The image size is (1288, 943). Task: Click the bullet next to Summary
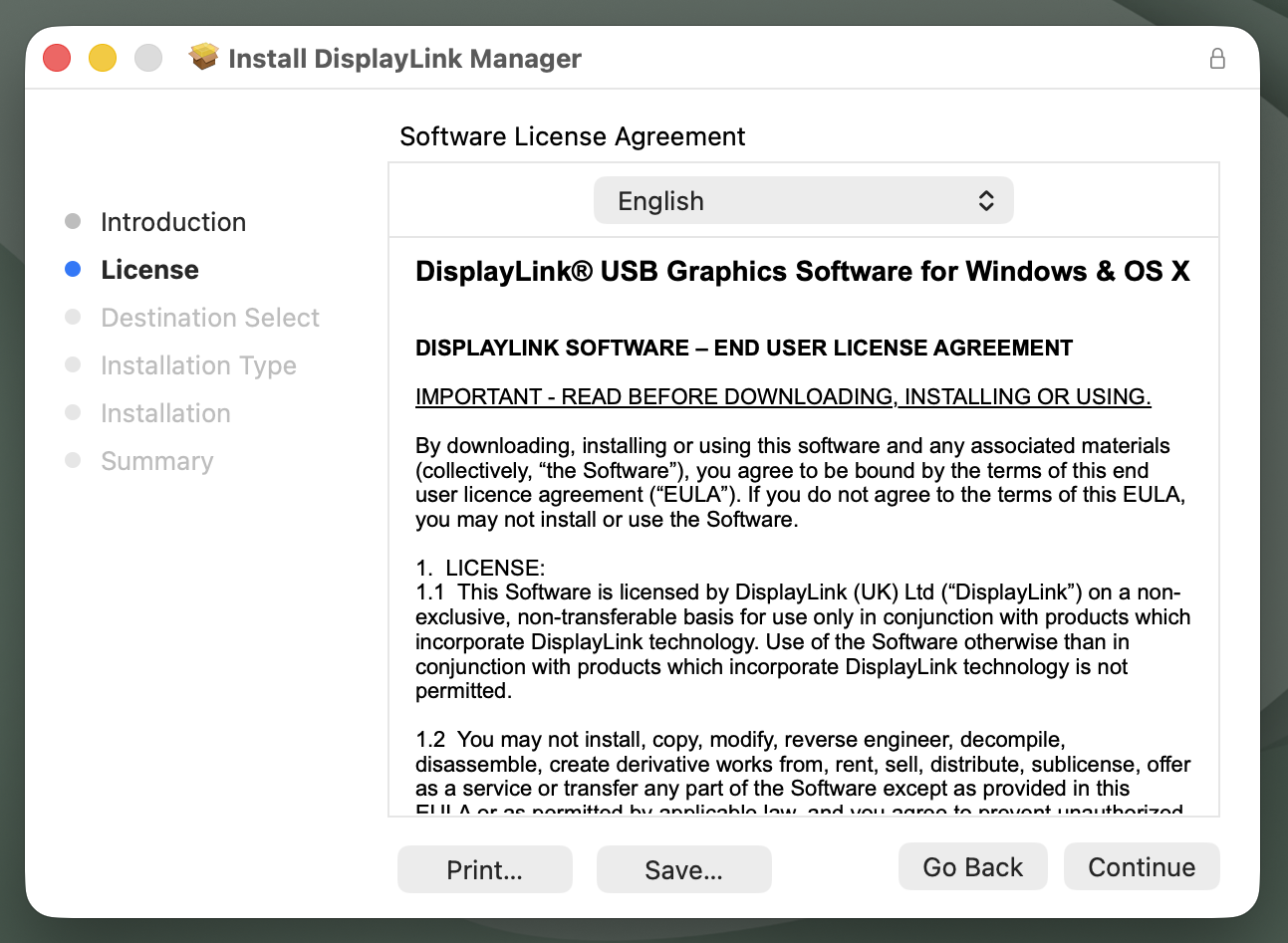pos(73,460)
